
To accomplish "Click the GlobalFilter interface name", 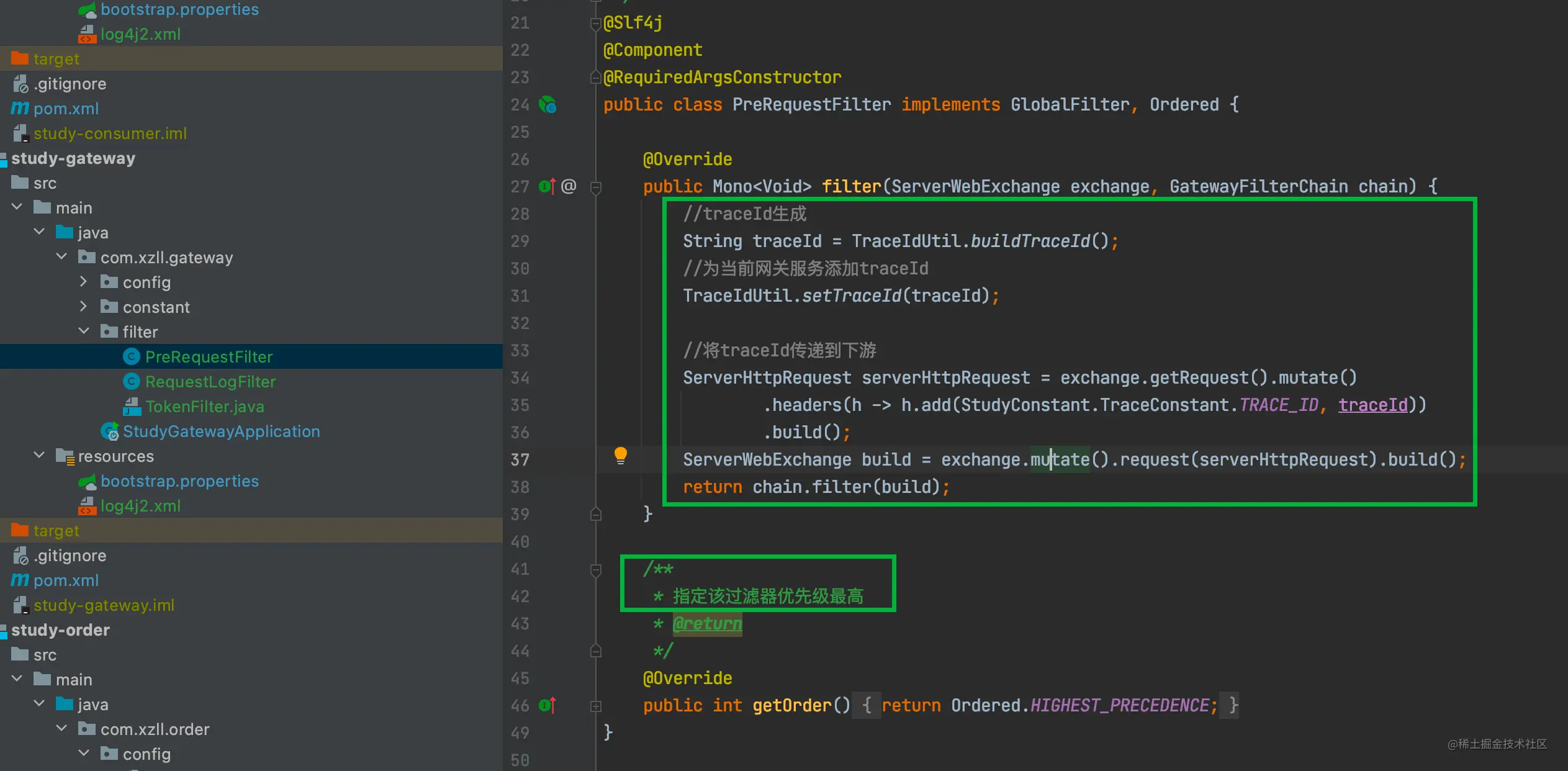I will pyautogui.click(x=1070, y=104).
